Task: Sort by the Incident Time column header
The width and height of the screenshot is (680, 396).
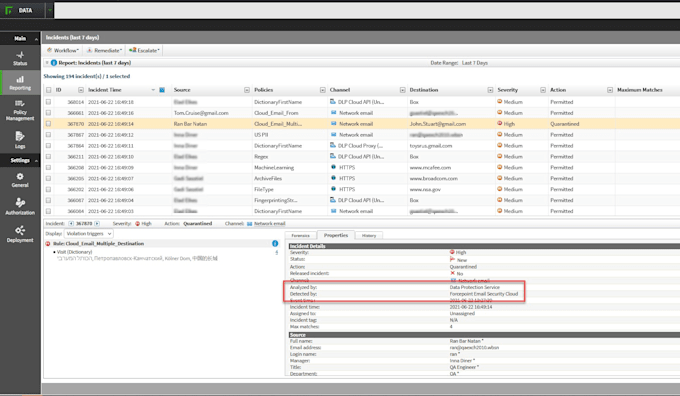Action: click(105, 90)
